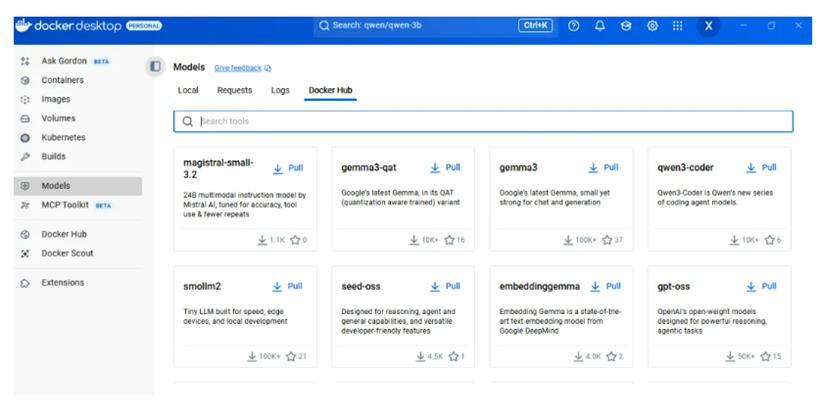Image resolution: width=820 pixels, height=412 pixels.
Task: Open the help question mark icon
Action: click(x=574, y=26)
